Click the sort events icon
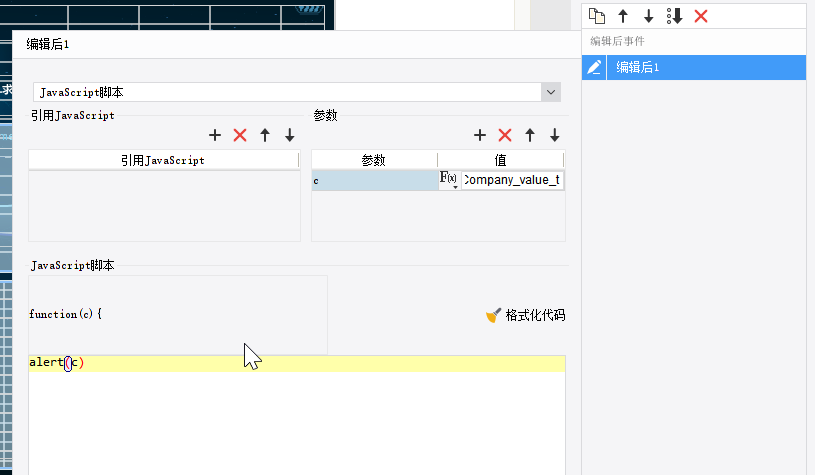815x475 pixels. 674,16
